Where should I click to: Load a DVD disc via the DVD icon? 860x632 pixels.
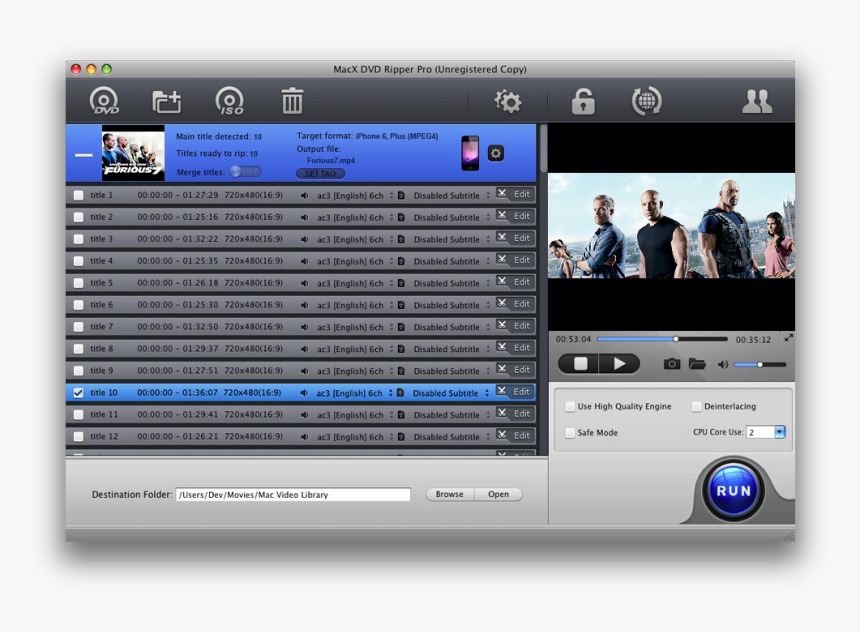click(x=104, y=101)
